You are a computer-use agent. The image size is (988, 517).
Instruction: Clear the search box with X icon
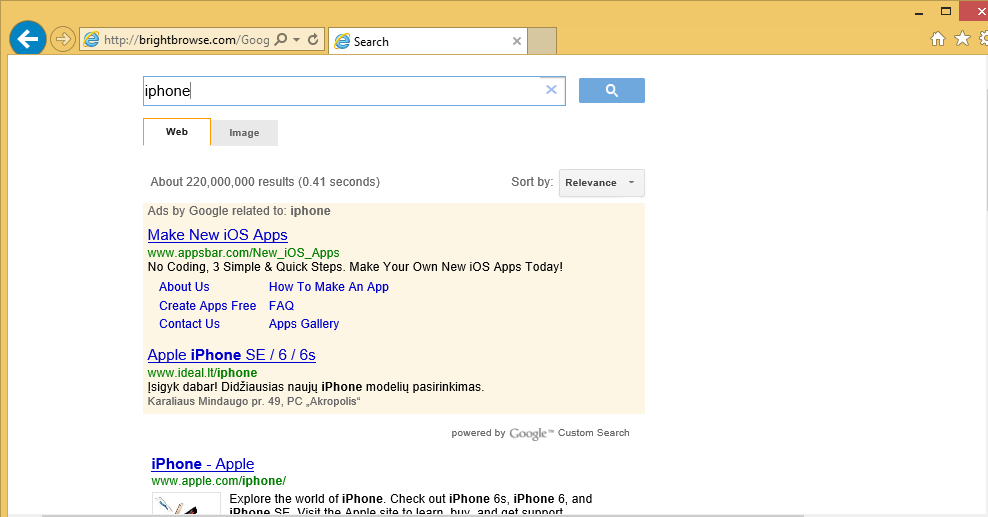pyautogui.click(x=551, y=90)
